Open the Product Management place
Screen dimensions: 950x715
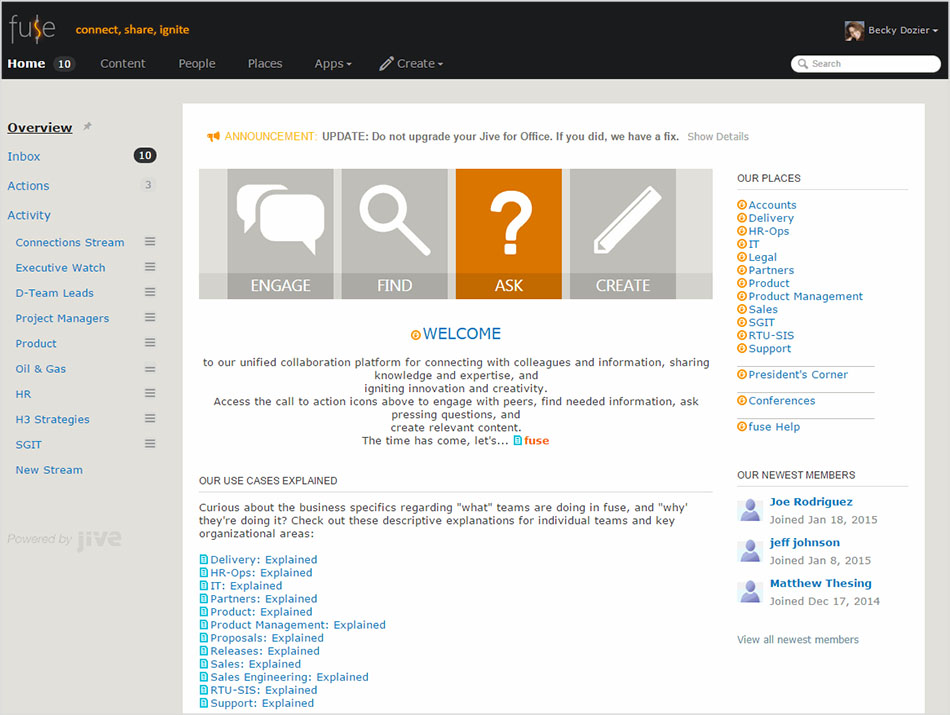tap(805, 296)
